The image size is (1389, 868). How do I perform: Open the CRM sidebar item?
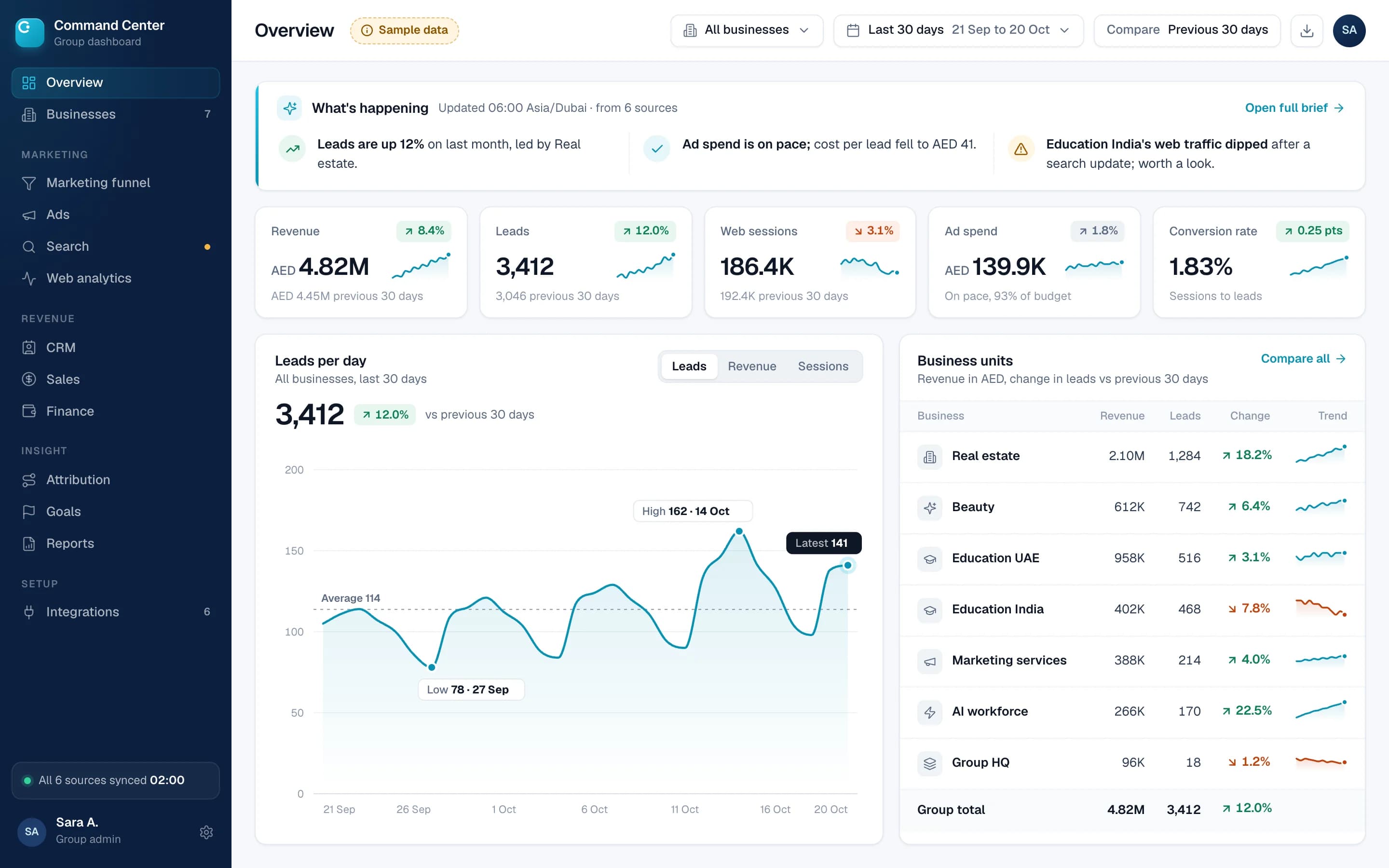click(x=115, y=348)
